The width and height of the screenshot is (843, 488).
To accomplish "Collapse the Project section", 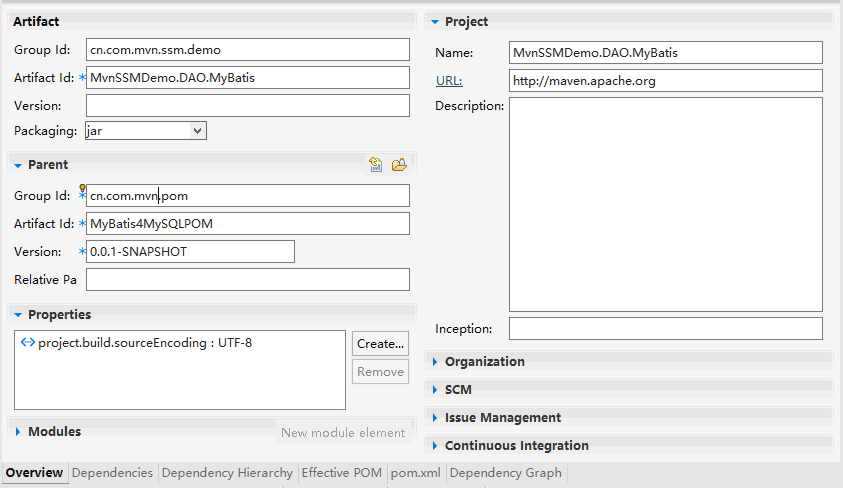I will pyautogui.click(x=435, y=22).
